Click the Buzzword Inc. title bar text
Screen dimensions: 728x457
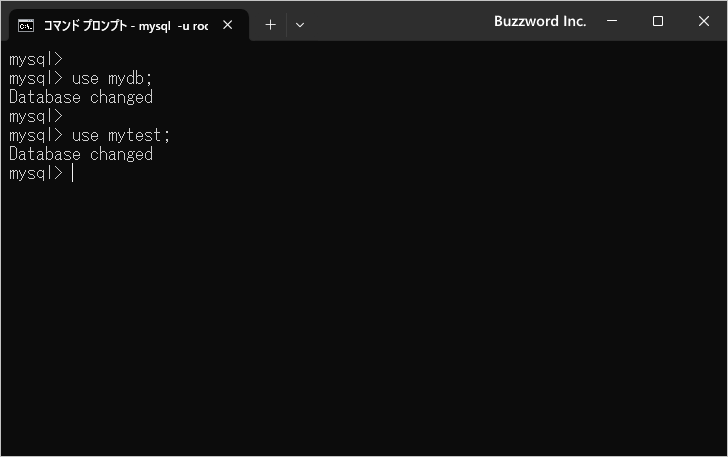540,21
